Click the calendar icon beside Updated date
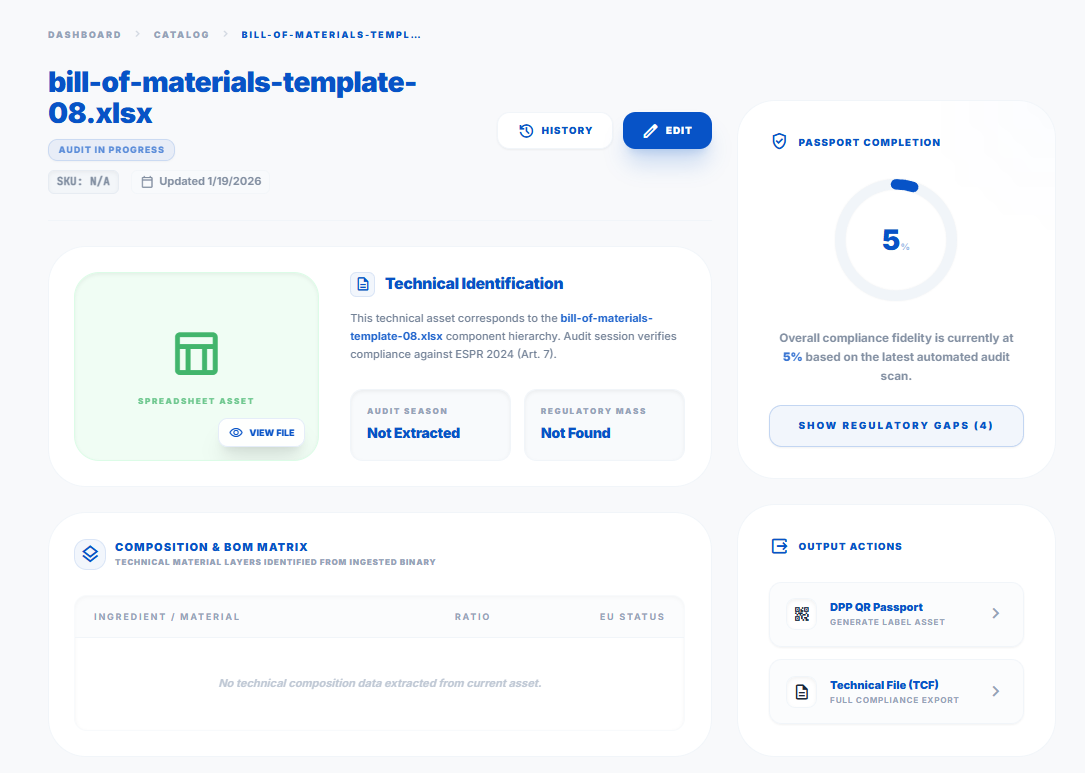 [147, 182]
